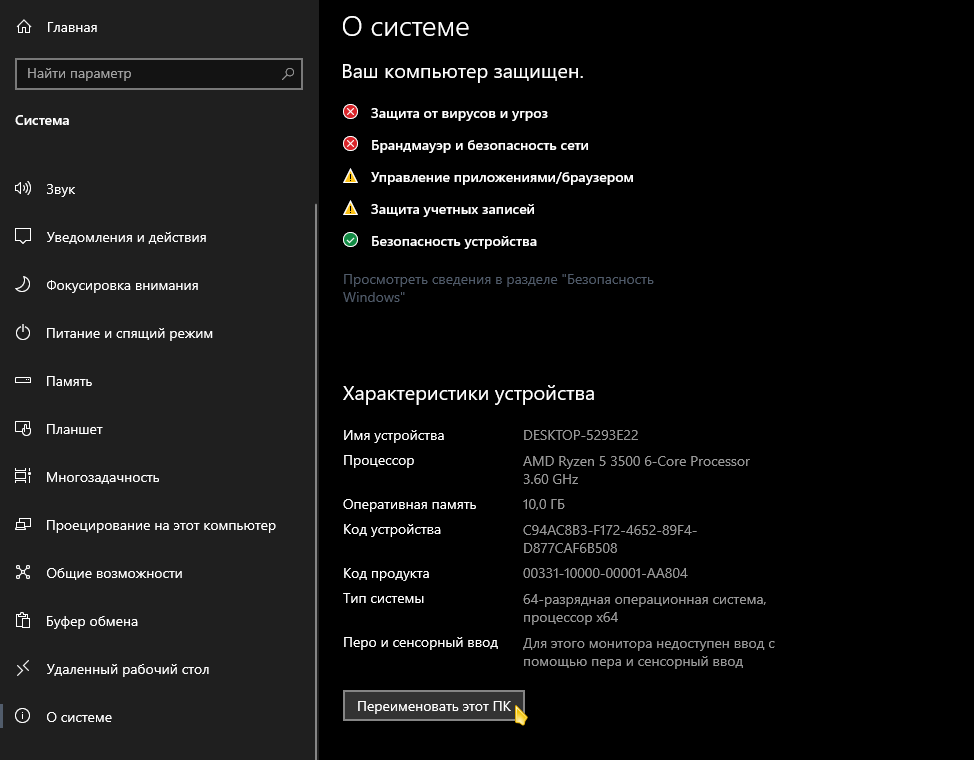Click the Удаленный рабочий стол icon
974x760 pixels.
[23, 669]
